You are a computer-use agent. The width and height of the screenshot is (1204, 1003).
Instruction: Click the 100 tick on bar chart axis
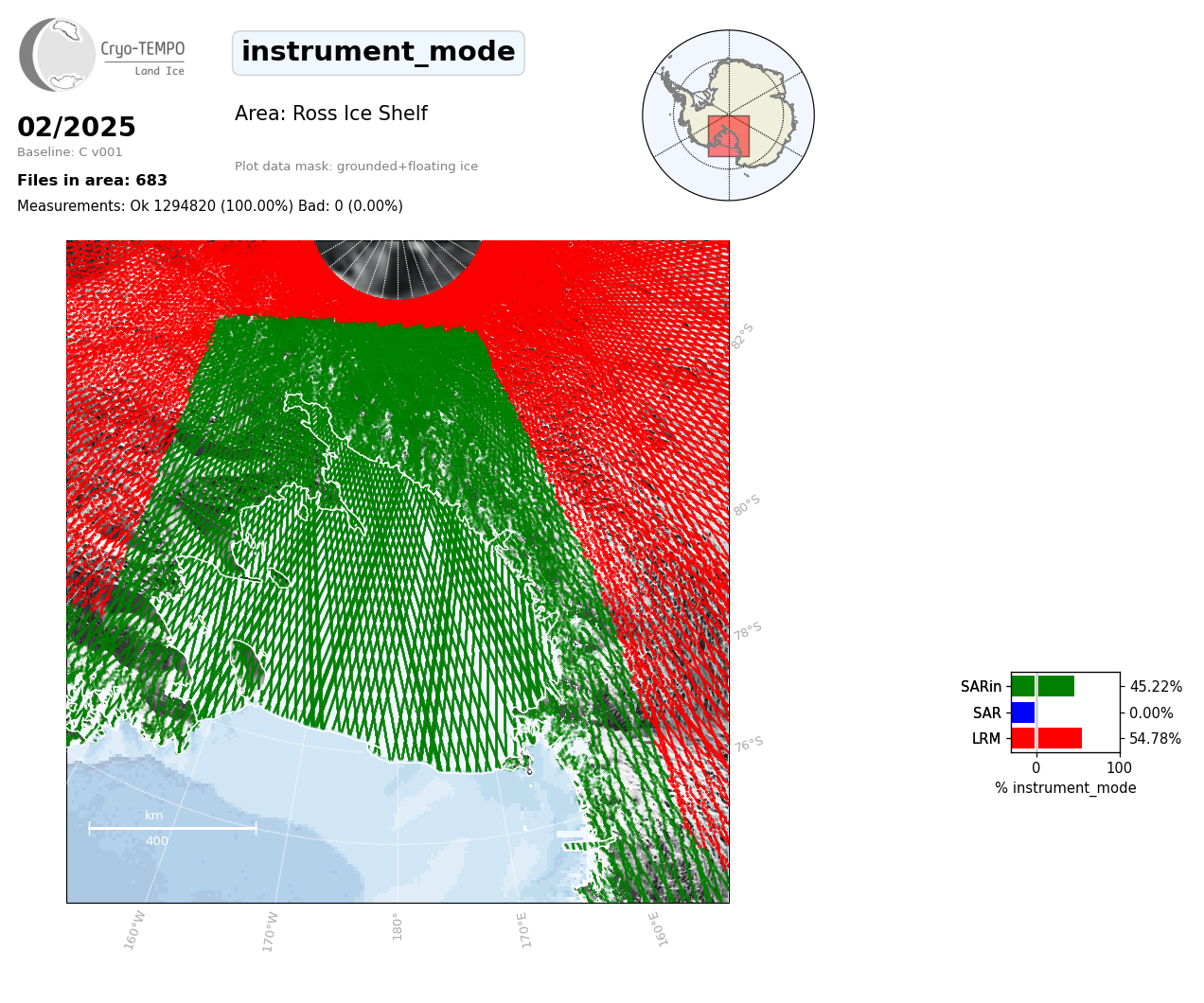point(1120,768)
